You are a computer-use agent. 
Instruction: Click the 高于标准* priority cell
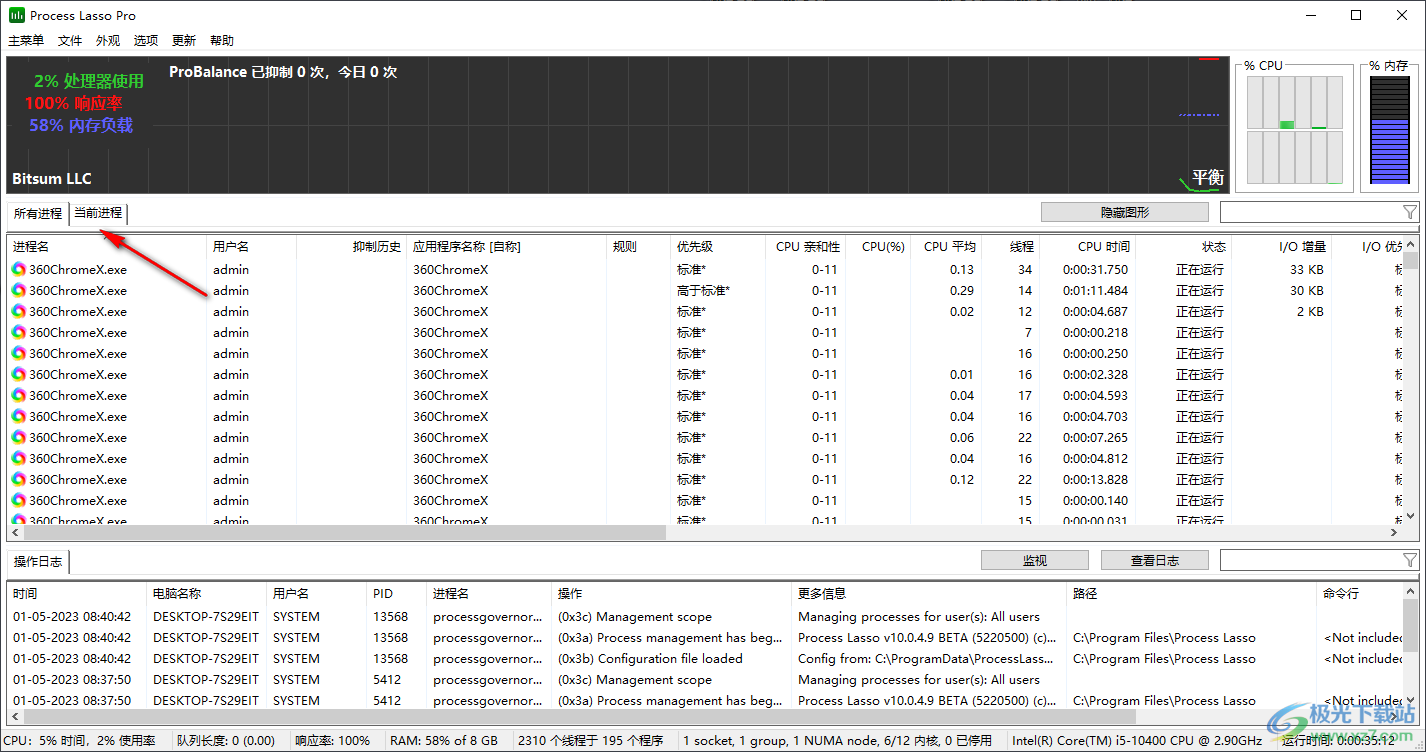click(704, 290)
